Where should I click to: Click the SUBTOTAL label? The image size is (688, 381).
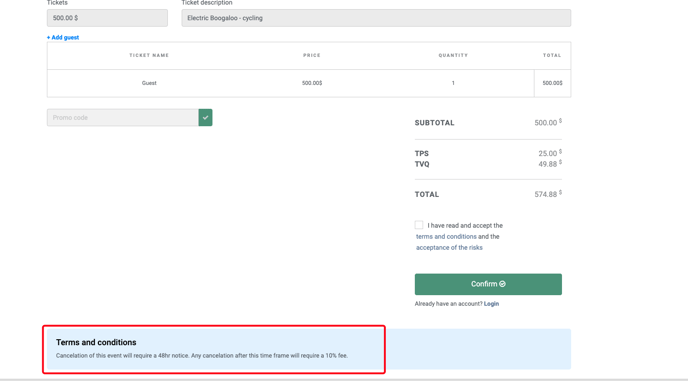pyautogui.click(x=434, y=123)
